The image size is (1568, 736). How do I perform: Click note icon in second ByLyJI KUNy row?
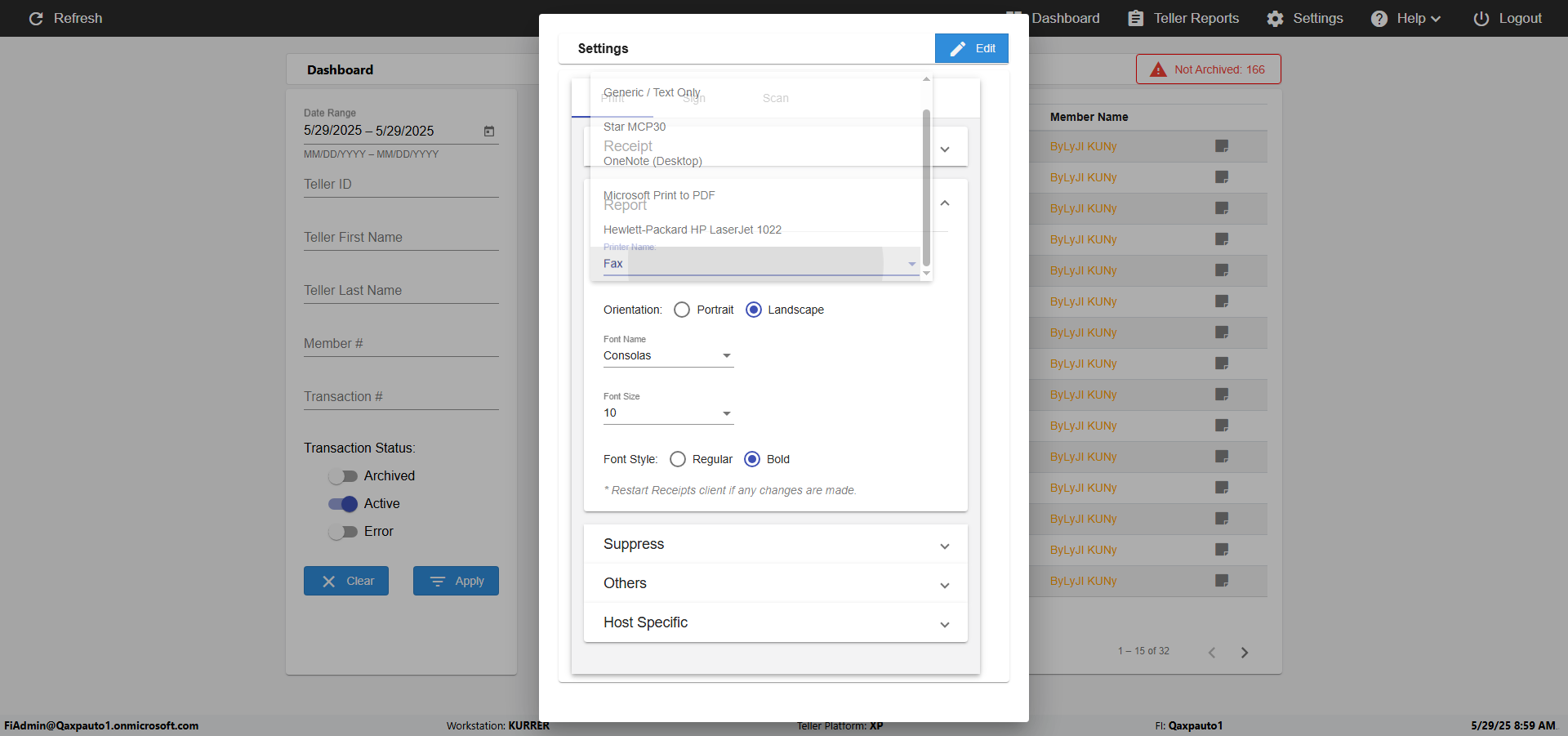[x=1222, y=177]
